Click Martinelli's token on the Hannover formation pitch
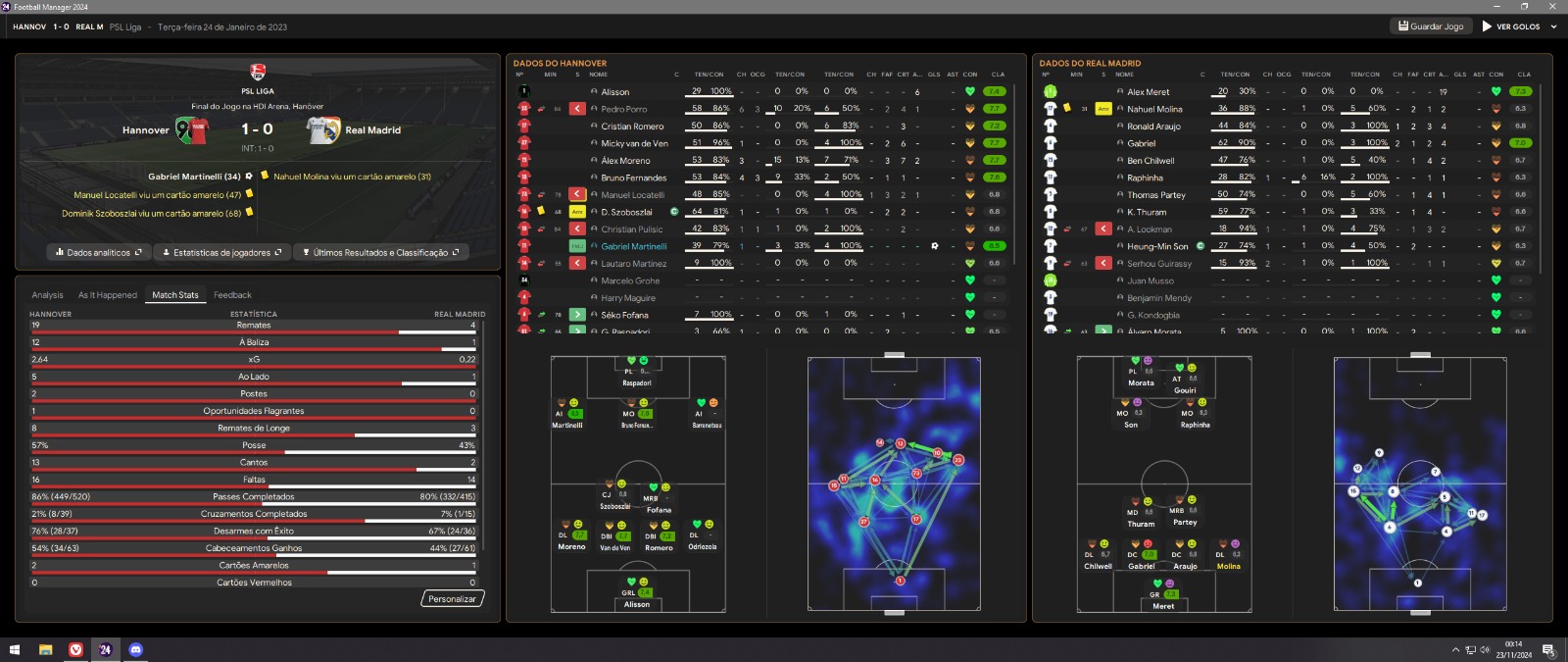Screen dimensions: 1568x662 tap(567, 413)
